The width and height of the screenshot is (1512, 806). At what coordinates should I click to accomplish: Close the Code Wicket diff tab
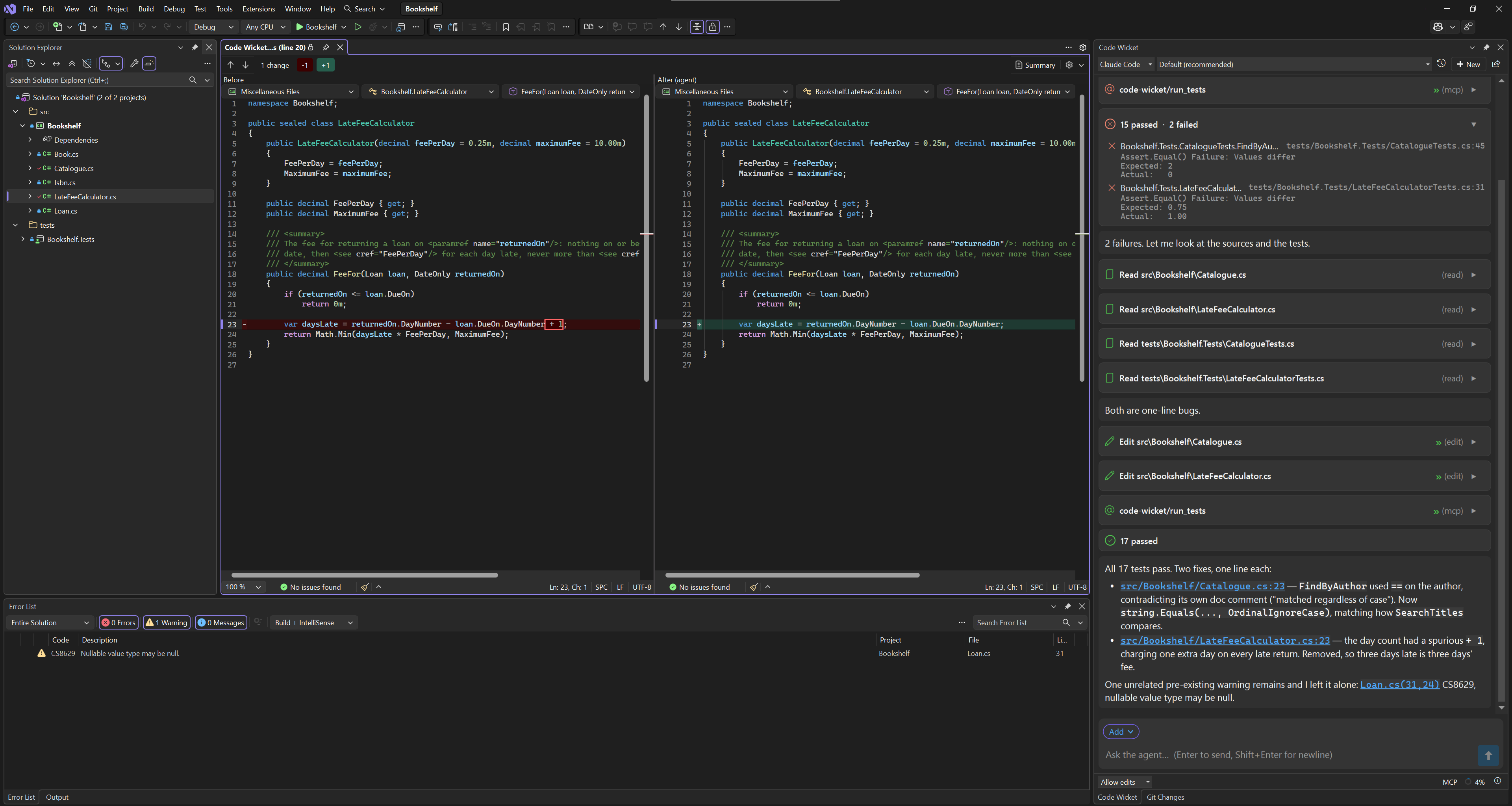340,48
